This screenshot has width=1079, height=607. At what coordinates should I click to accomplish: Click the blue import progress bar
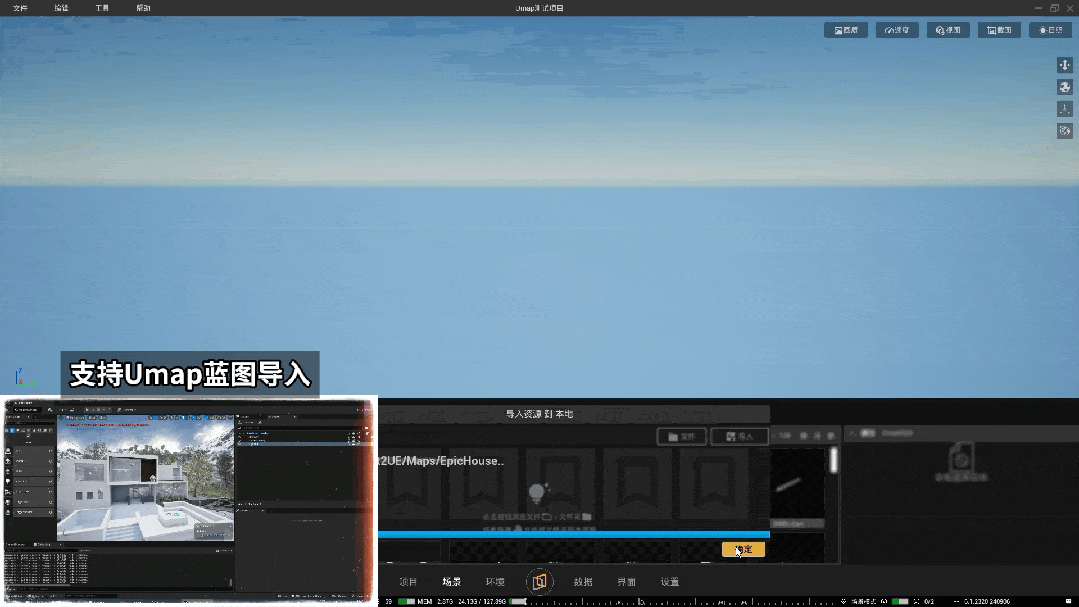click(573, 535)
